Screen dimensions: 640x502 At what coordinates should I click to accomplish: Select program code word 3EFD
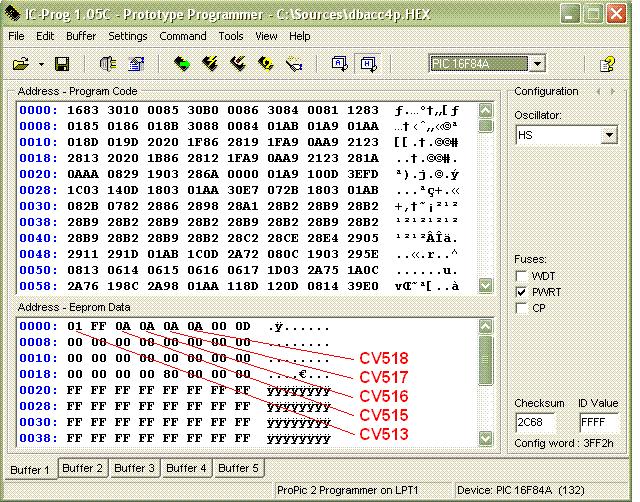(x=363, y=174)
